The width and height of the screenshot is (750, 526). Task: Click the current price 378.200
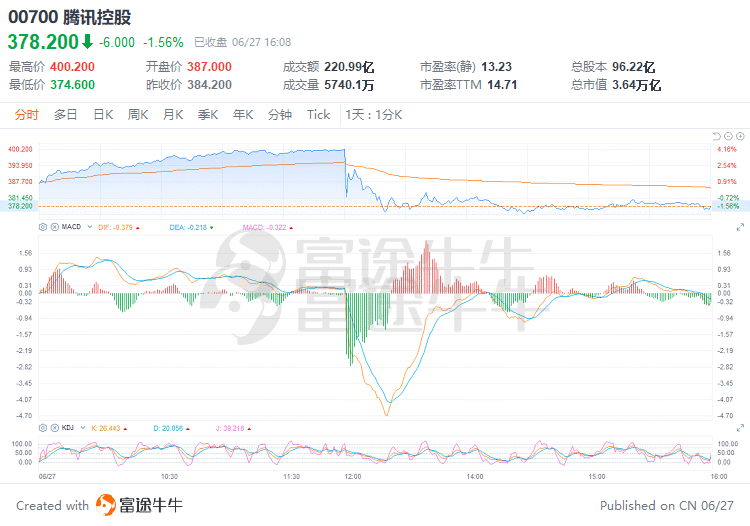[43, 42]
